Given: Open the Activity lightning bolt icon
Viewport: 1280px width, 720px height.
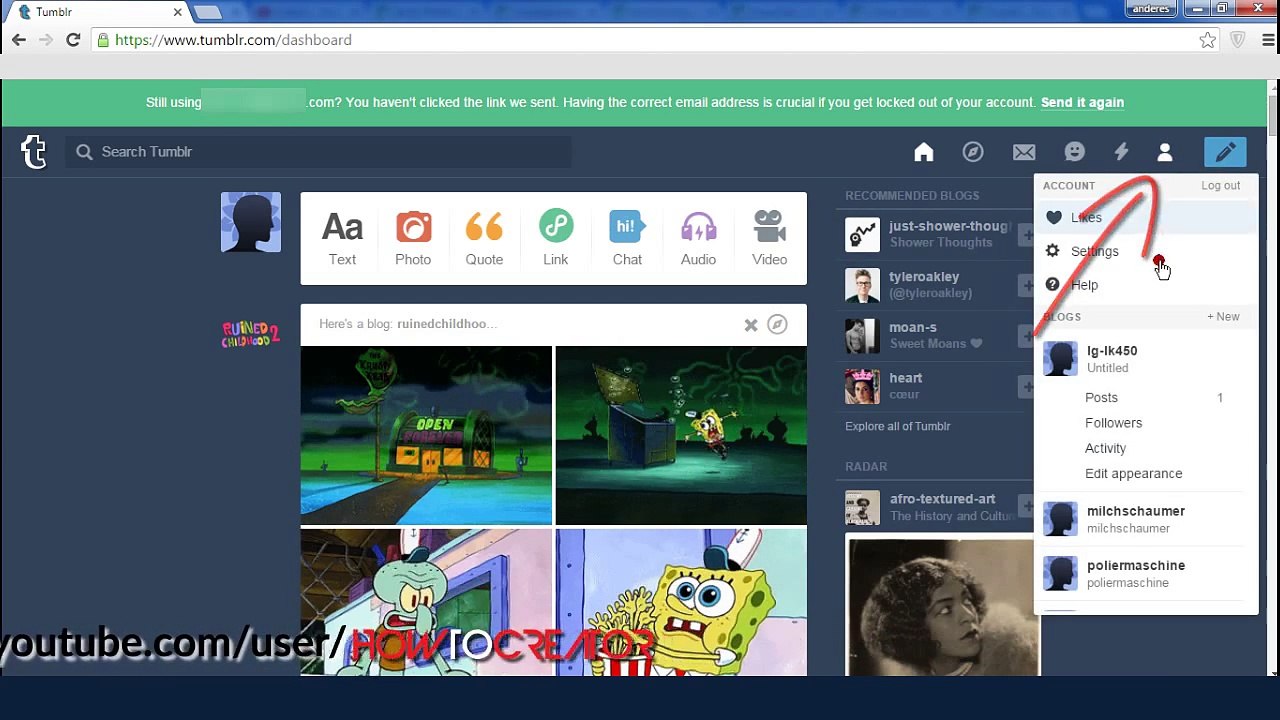Looking at the screenshot, I should point(1121,152).
